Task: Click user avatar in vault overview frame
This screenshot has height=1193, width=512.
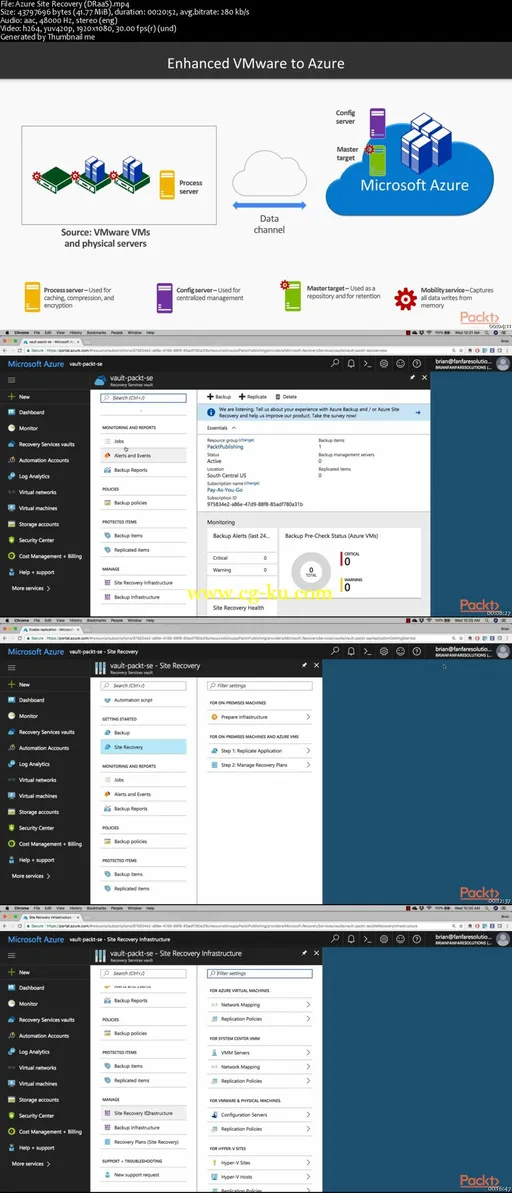Action: 503,364
